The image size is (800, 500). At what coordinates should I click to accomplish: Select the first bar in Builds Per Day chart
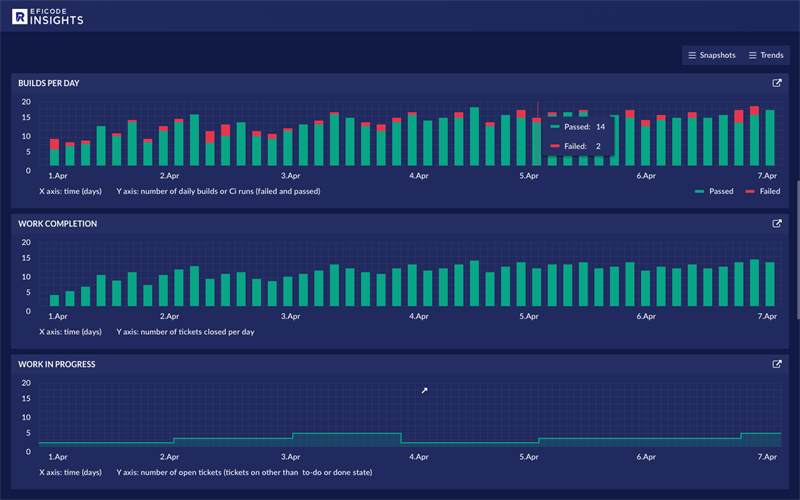coord(54,155)
